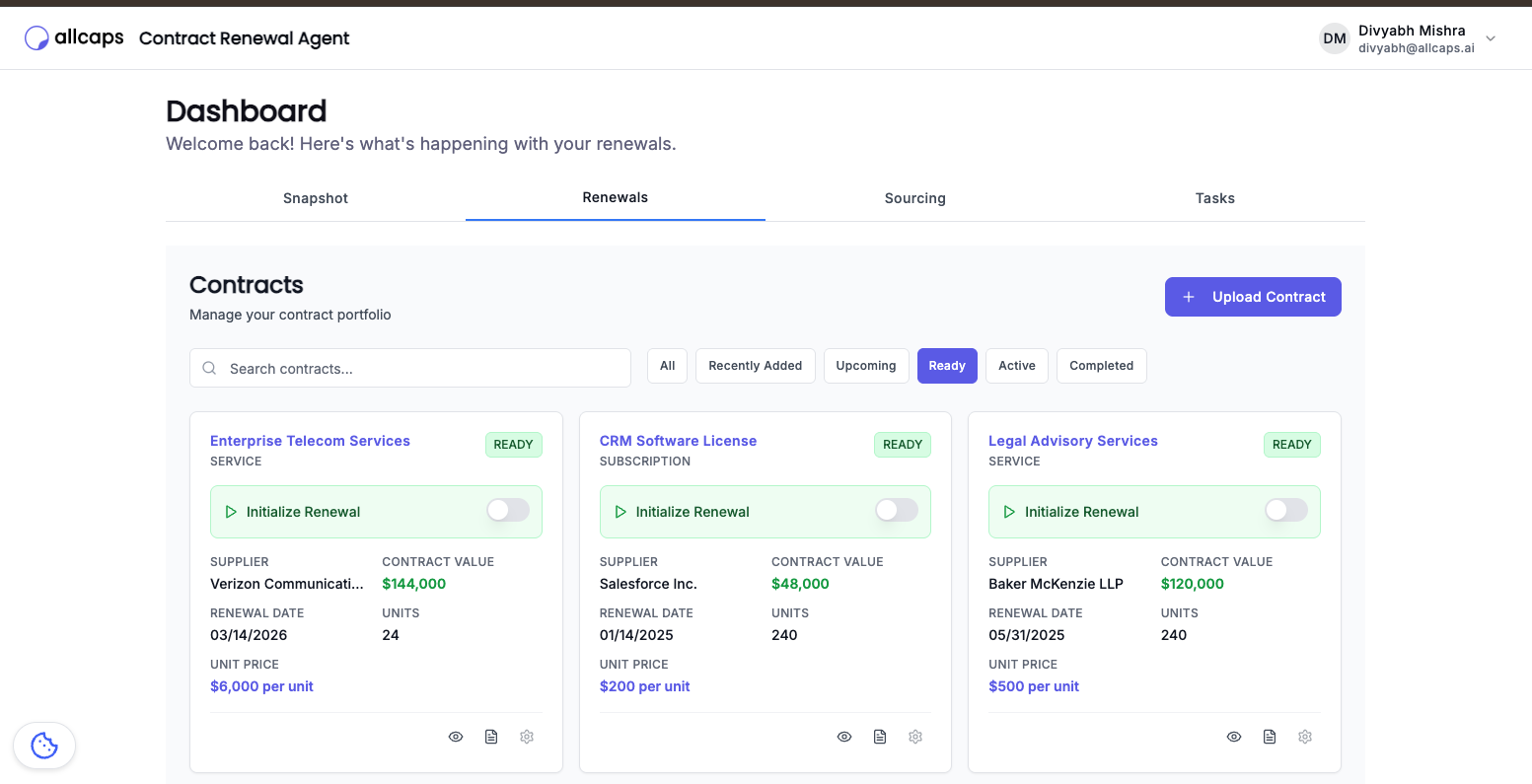Go to the Tasks tab
The height and width of the screenshot is (784, 1532).
click(1214, 198)
